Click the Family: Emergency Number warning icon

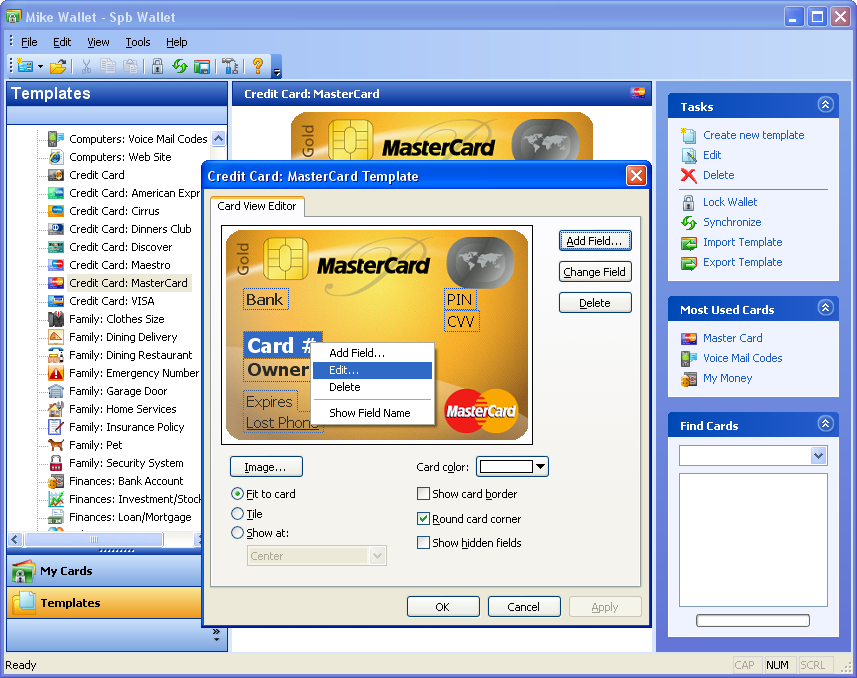point(56,373)
